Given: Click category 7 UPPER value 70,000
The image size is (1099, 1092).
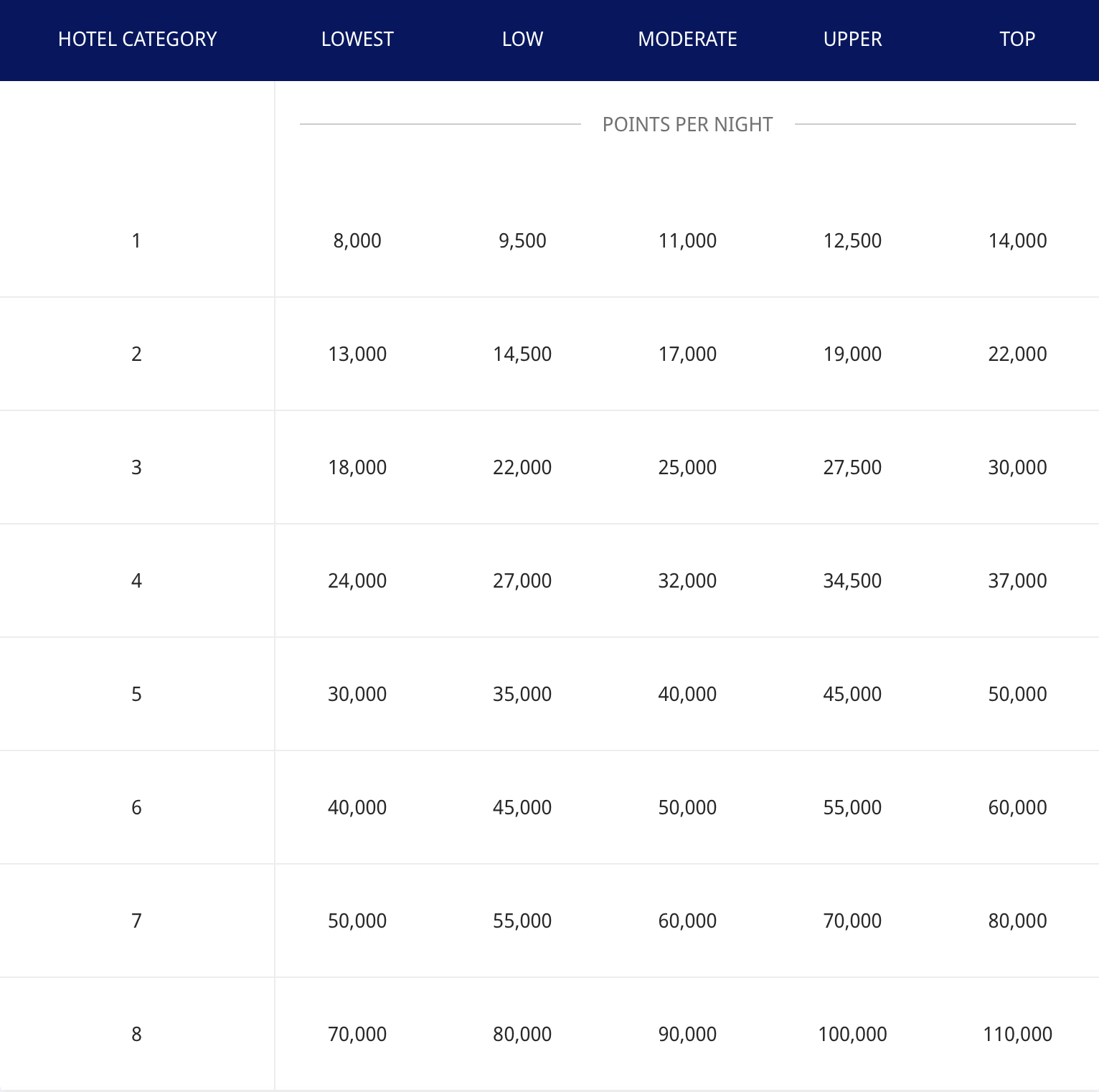Looking at the screenshot, I should [x=852, y=921].
